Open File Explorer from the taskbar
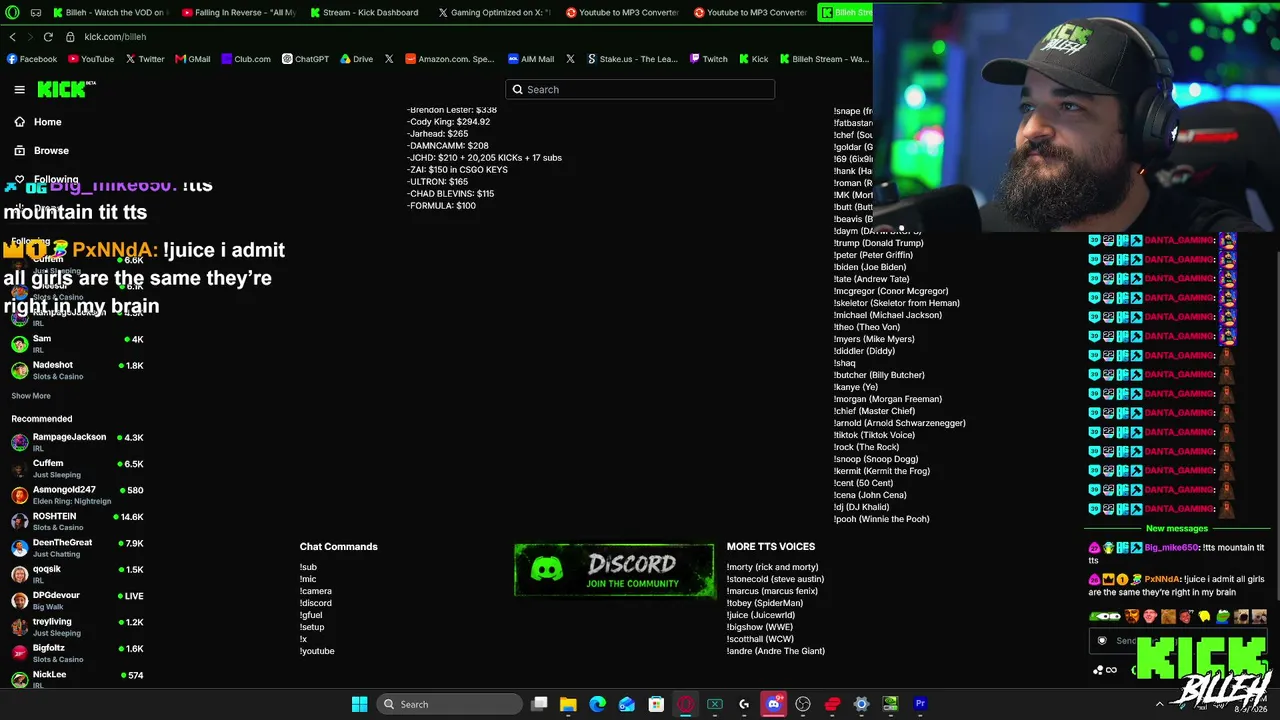The width and height of the screenshot is (1280, 720). (x=568, y=704)
